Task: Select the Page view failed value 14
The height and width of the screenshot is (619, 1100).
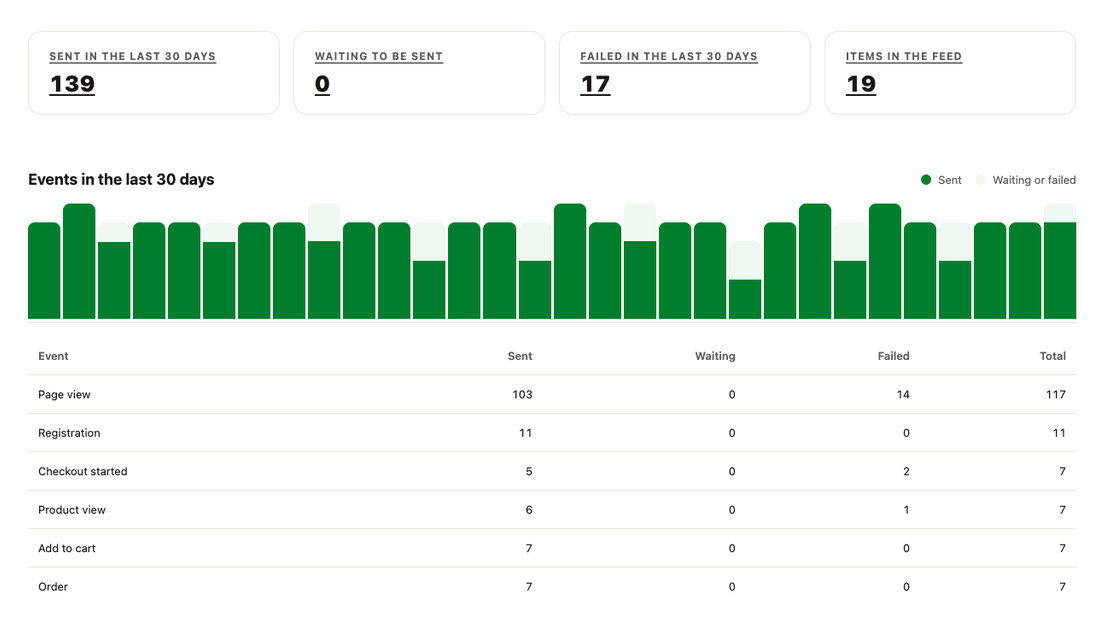Action: 903,394
